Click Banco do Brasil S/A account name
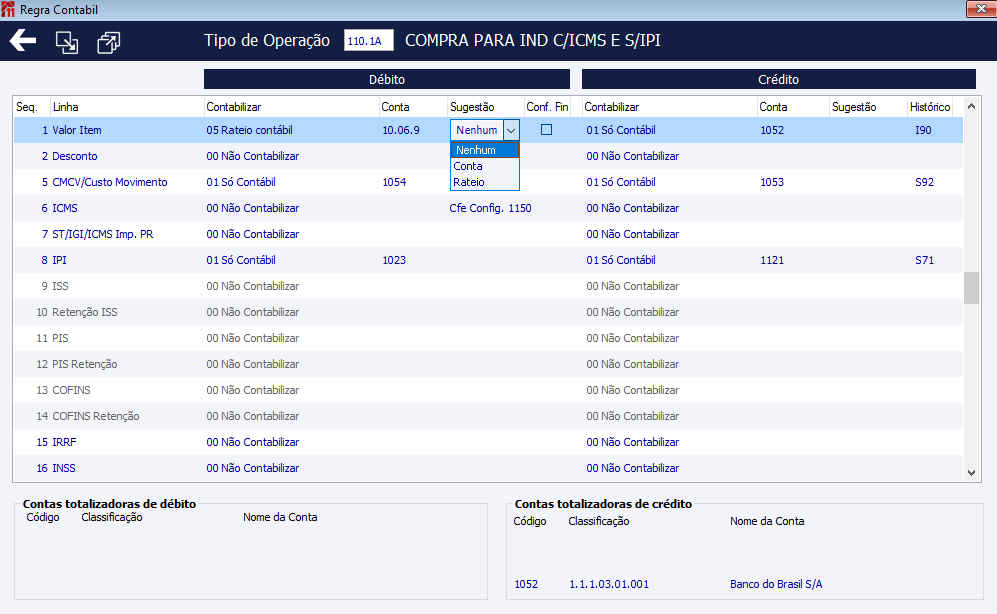This screenshot has width=997, height=614. pyautogui.click(x=776, y=583)
